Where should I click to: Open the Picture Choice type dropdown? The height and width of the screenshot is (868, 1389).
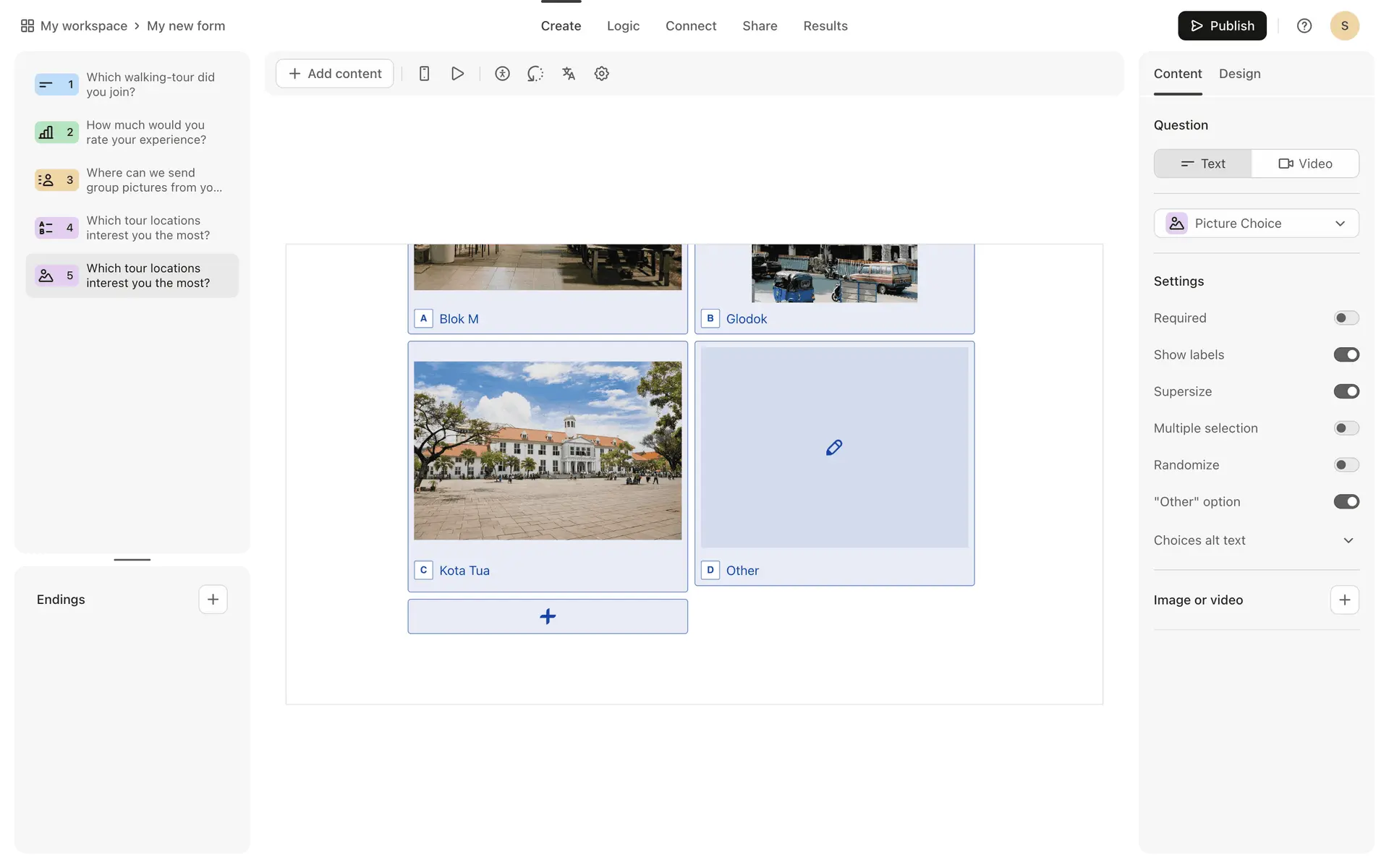(x=1256, y=224)
